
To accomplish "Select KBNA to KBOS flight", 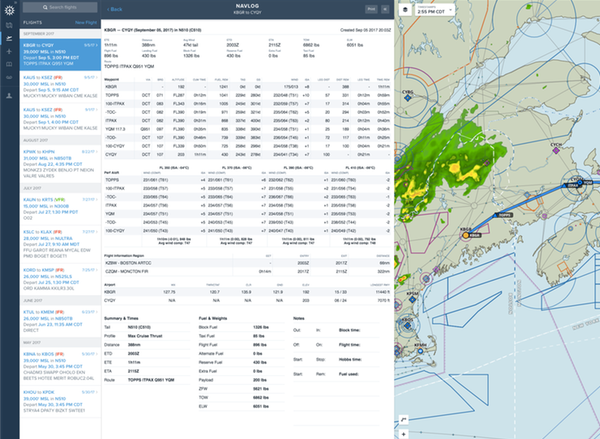I will pos(60,366).
